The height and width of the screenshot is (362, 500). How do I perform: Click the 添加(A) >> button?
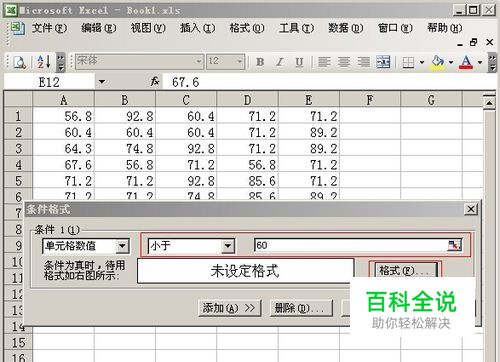[229, 308]
